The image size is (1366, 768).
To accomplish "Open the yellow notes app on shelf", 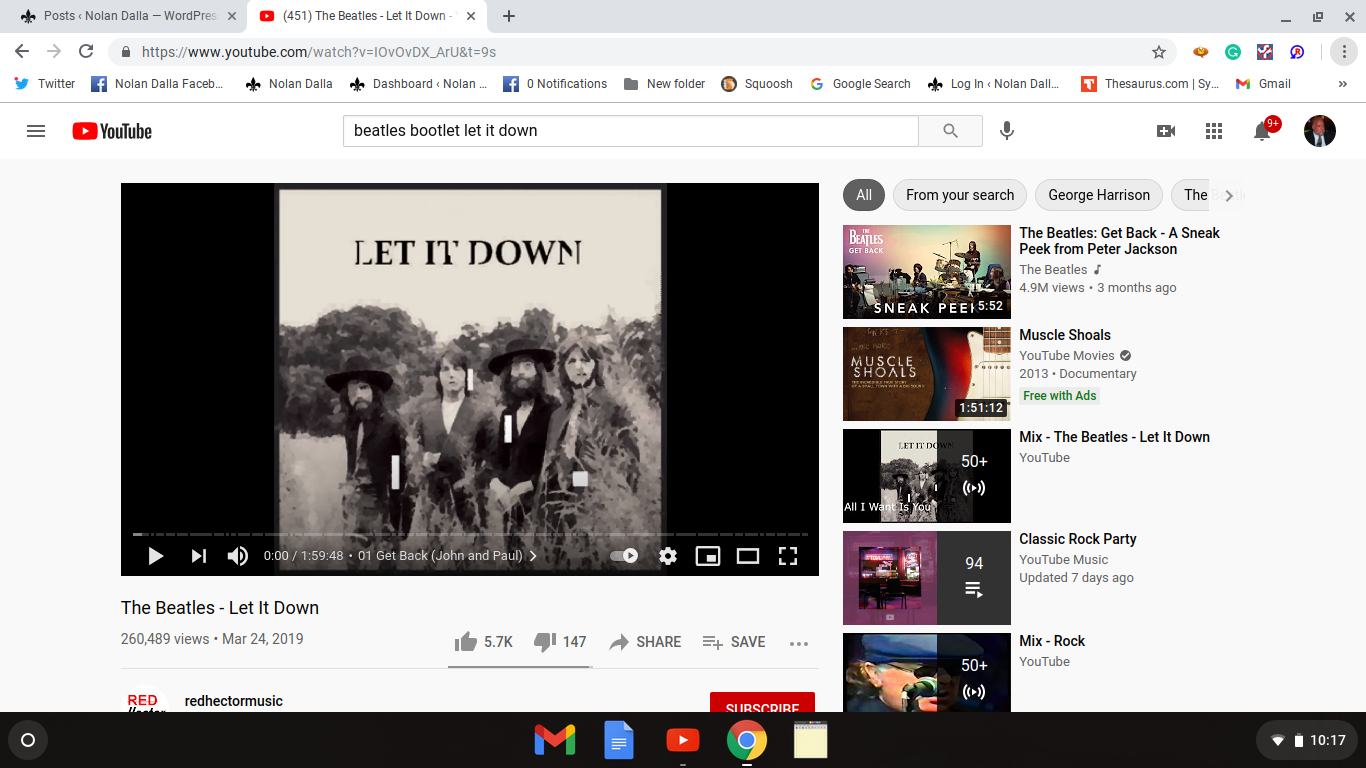I will 810,740.
